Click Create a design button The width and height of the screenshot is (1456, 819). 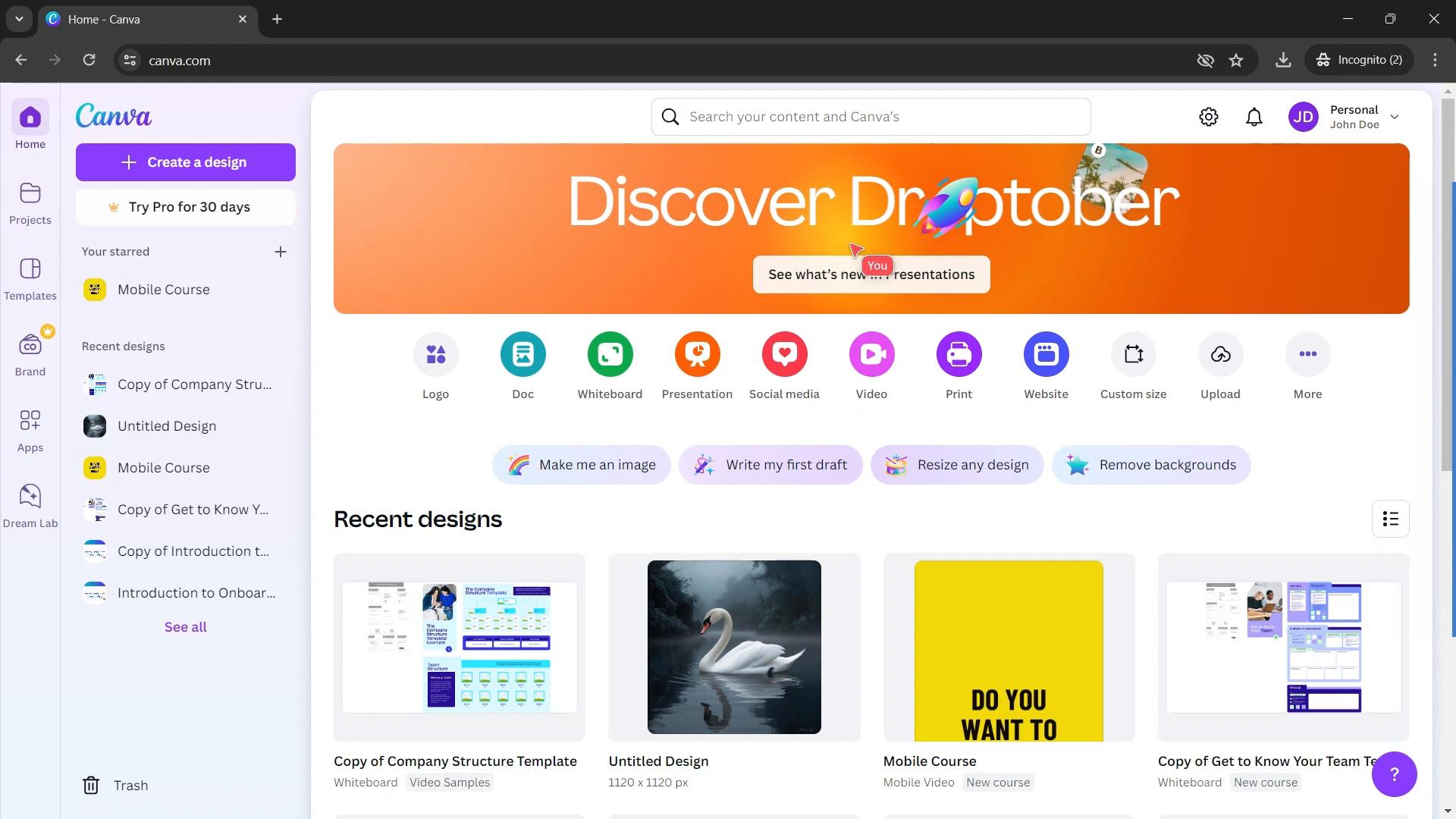[186, 162]
